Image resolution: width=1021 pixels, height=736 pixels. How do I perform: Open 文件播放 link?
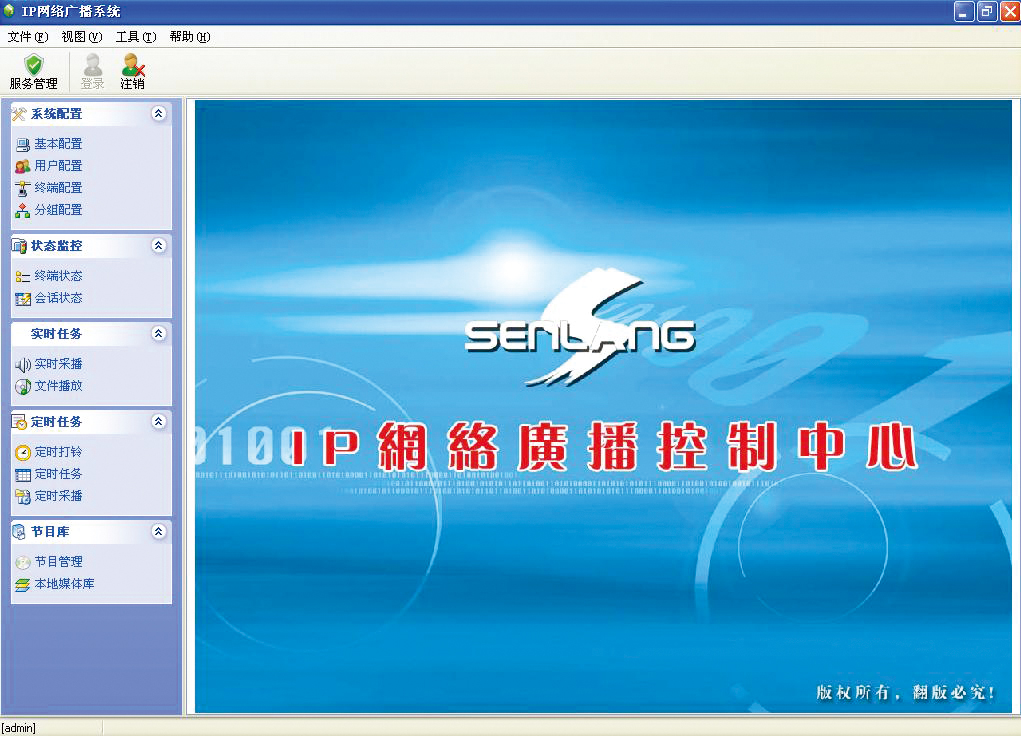click(x=59, y=386)
